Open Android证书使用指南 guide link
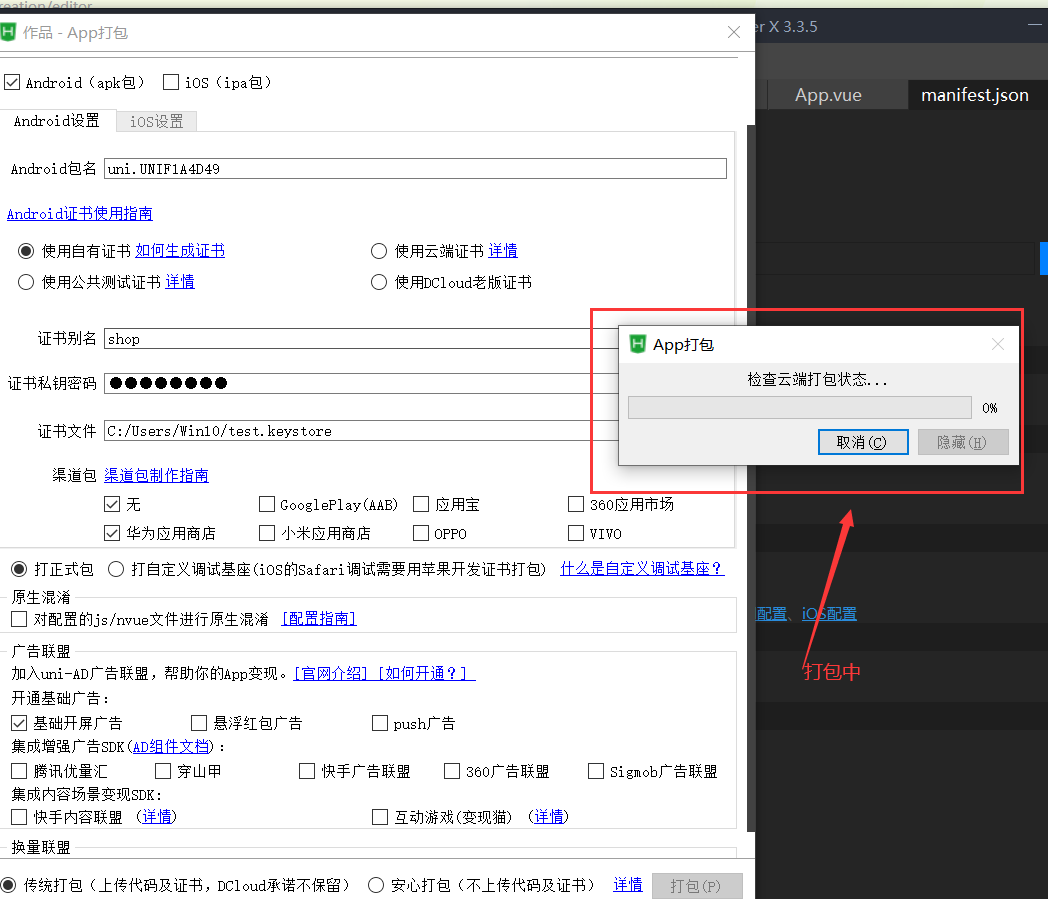 [x=80, y=213]
